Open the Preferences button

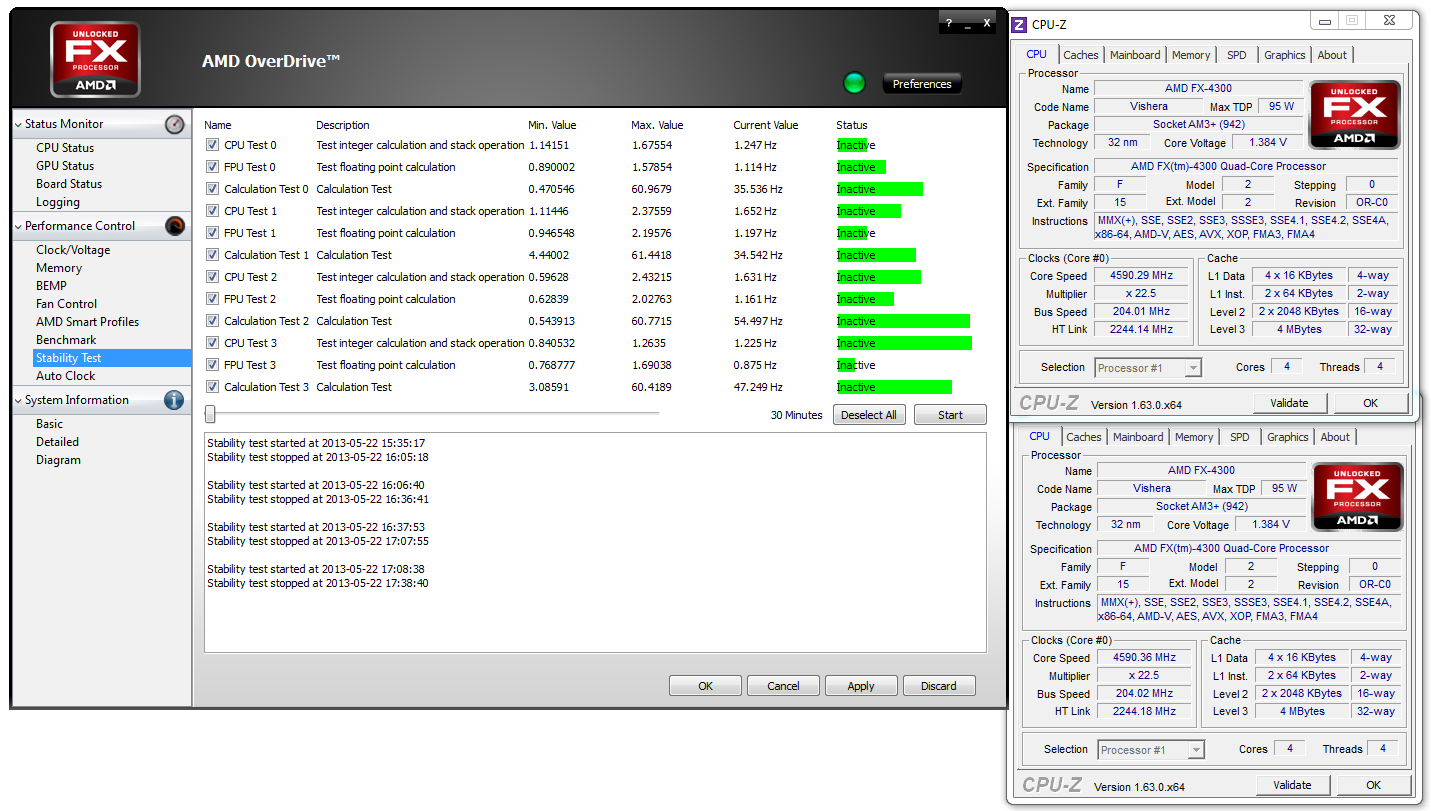click(922, 84)
